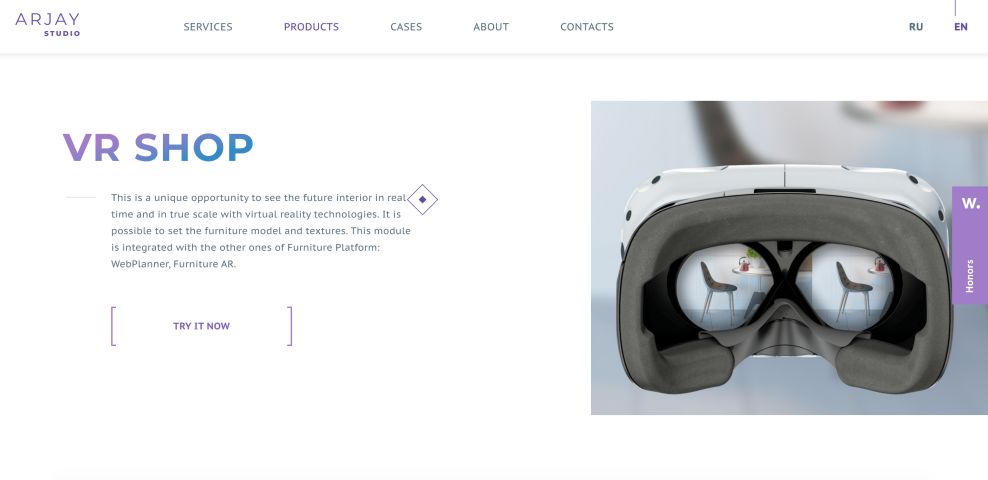The height and width of the screenshot is (480, 988).
Task: Navigate to Contacts
Action: coord(587,26)
